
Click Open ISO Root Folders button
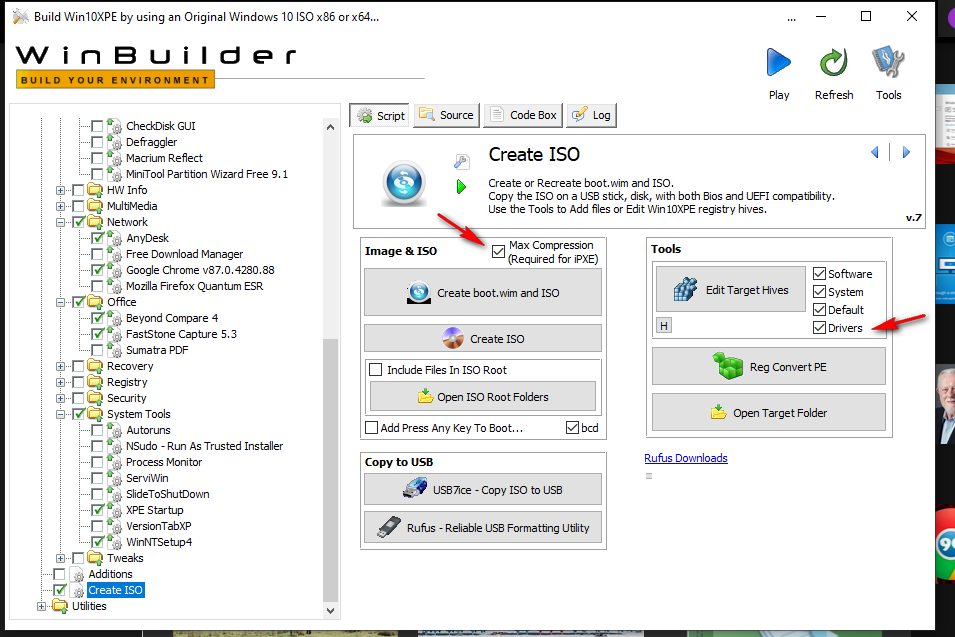[482, 396]
